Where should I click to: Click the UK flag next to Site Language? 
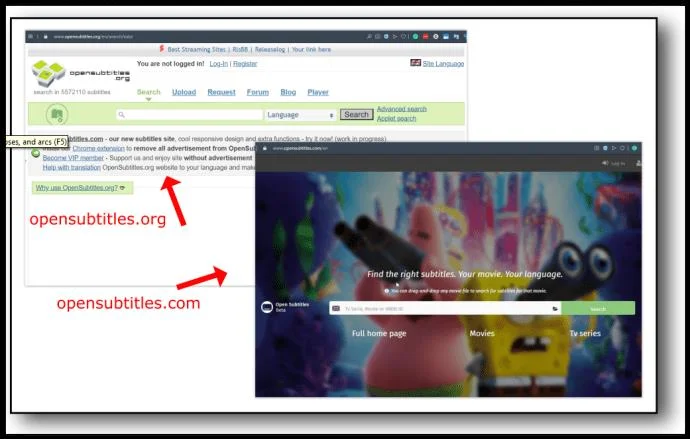[x=415, y=63]
